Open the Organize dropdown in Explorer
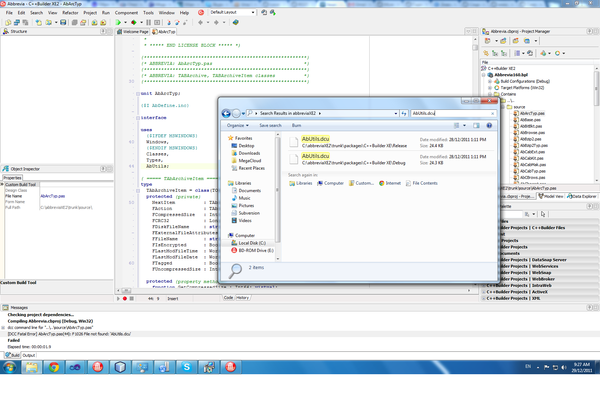This screenshot has width=600, height=407. point(237,126)
